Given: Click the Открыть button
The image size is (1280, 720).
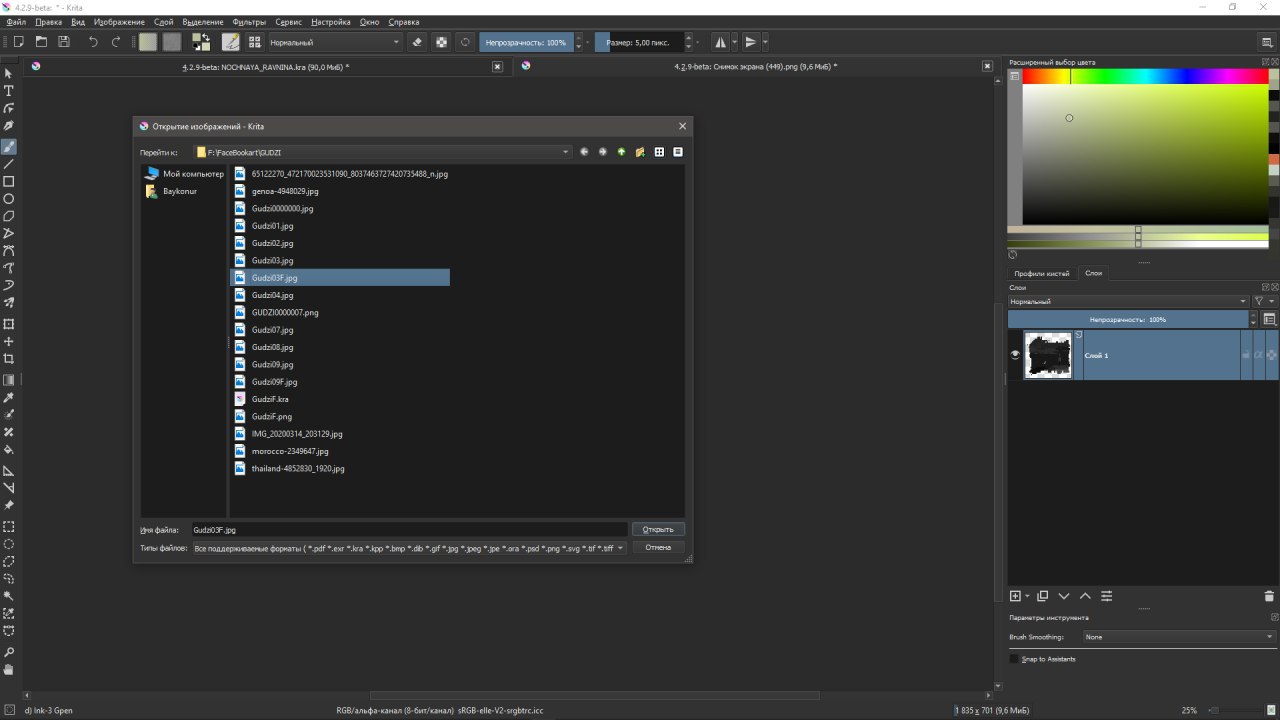Looking at the screenshot, I should point(658,529).
